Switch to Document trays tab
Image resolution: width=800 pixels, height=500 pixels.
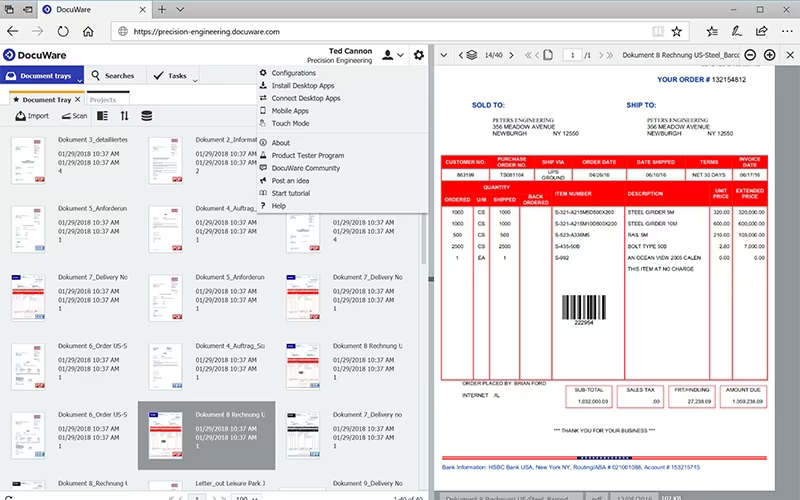[42, 76]
